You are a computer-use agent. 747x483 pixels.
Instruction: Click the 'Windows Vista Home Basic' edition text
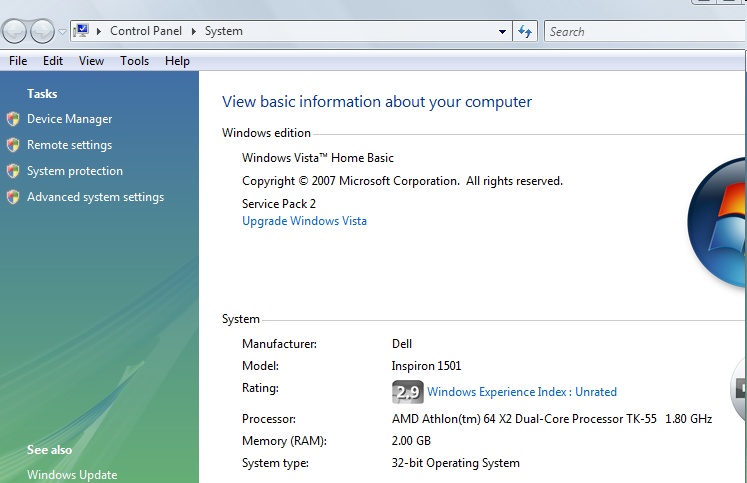[x=318, y=158]
